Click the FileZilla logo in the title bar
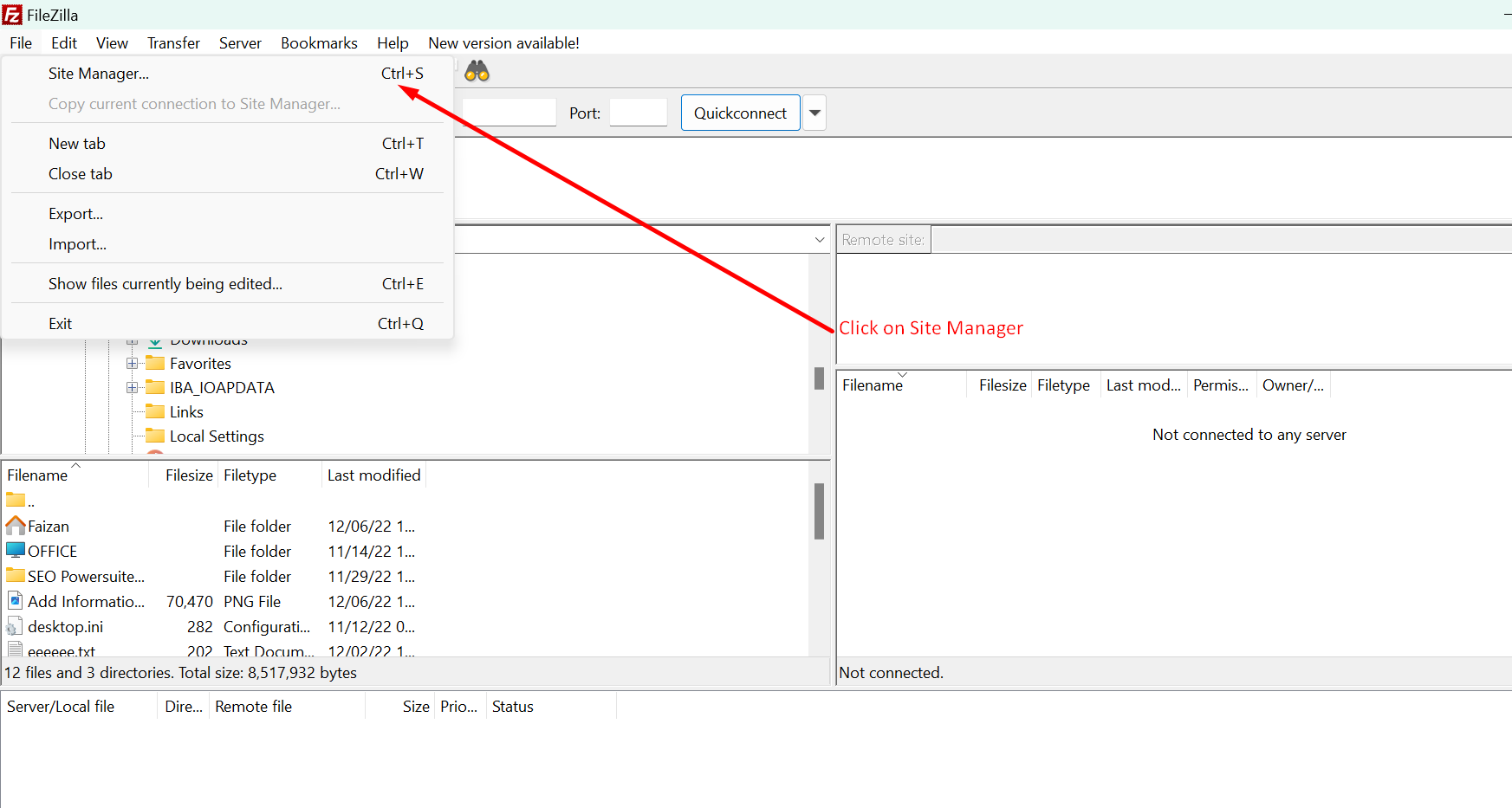This screenshot has height=808, width=1512. [x=12, y=15]
